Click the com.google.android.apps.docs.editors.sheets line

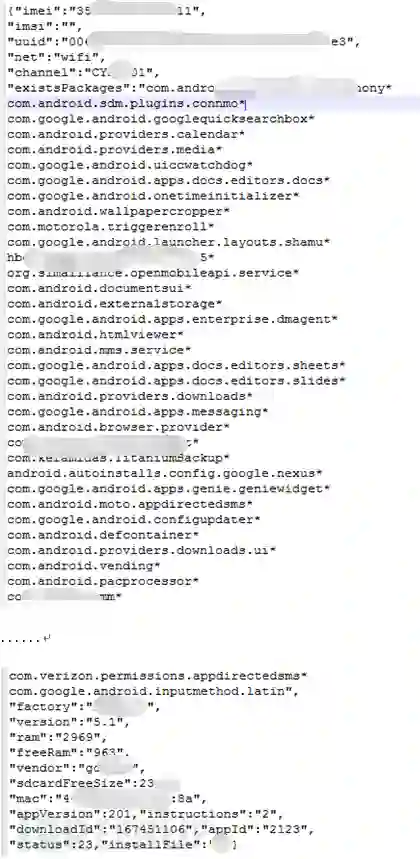pos(176,365)
